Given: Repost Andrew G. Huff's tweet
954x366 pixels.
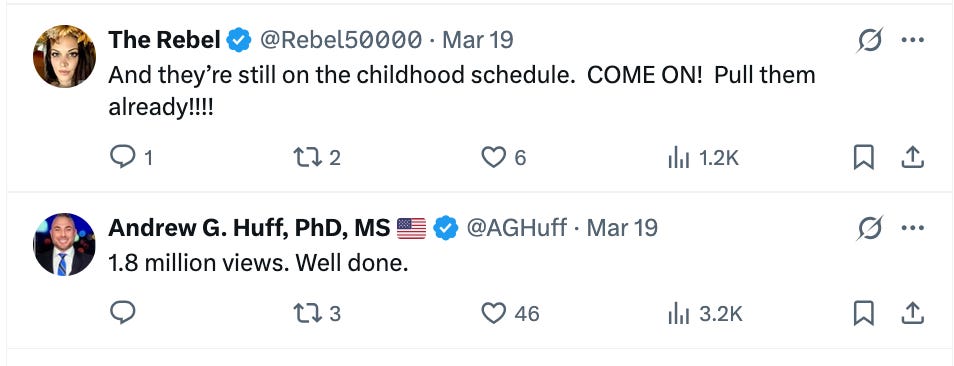Looking at the screenshot, I should point(317,314).
